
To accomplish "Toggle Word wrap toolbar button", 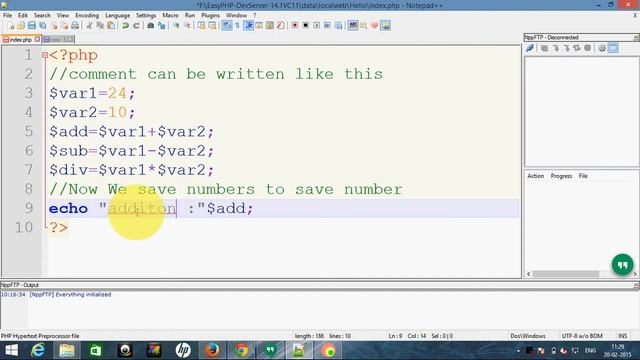I will [x=227, y=26].
